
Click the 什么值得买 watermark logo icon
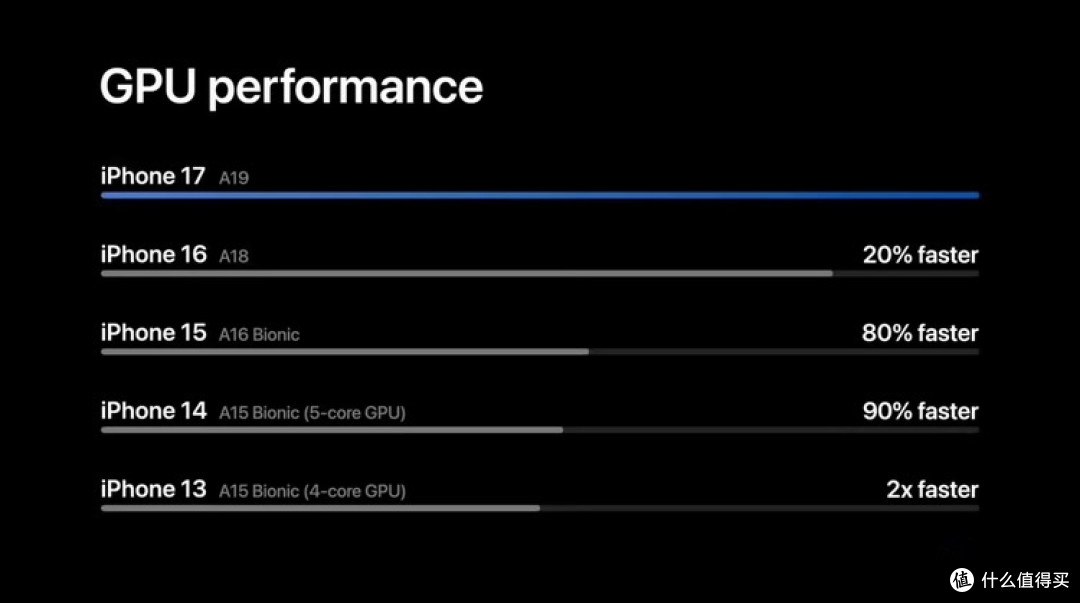click(962, 580)
